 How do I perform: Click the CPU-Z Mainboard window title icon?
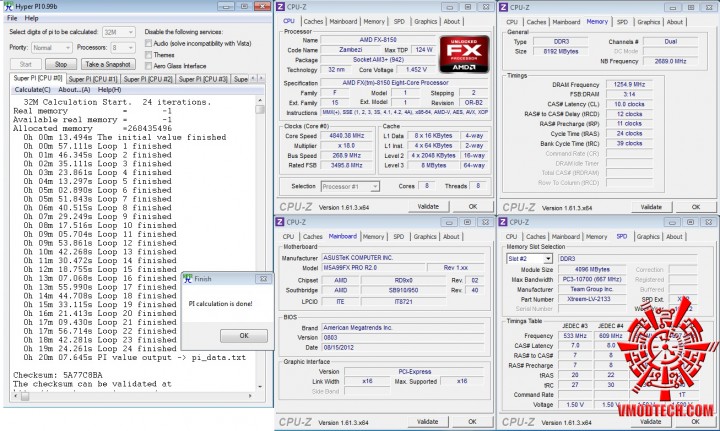280,222
